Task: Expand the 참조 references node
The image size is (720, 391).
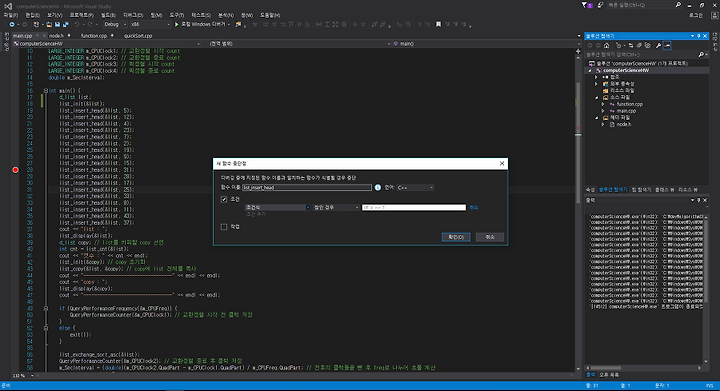Action: pos(597,77)
